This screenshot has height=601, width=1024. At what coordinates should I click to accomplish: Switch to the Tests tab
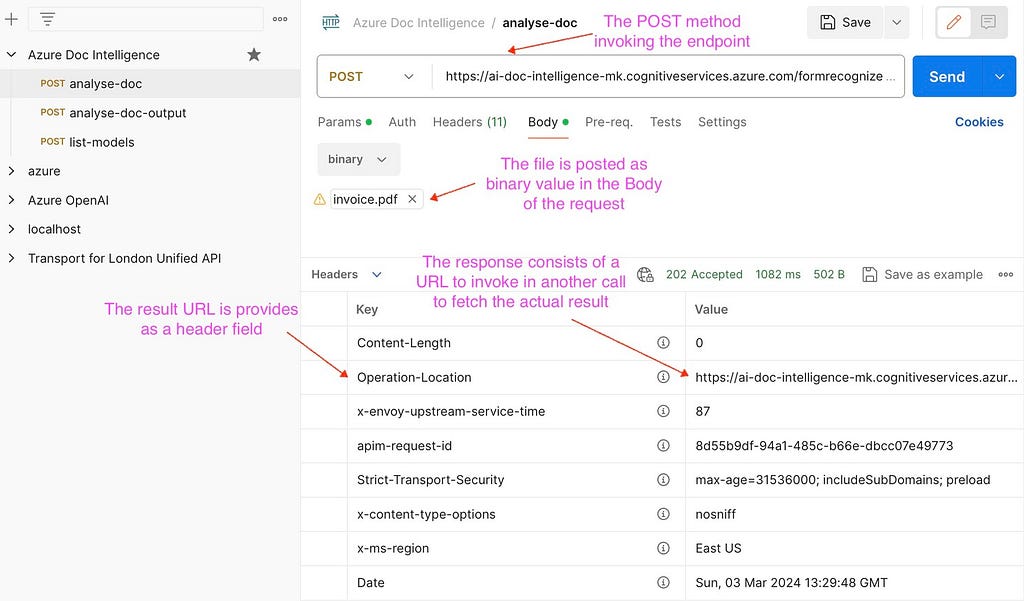pyautogui.click(x=665, y=122)
